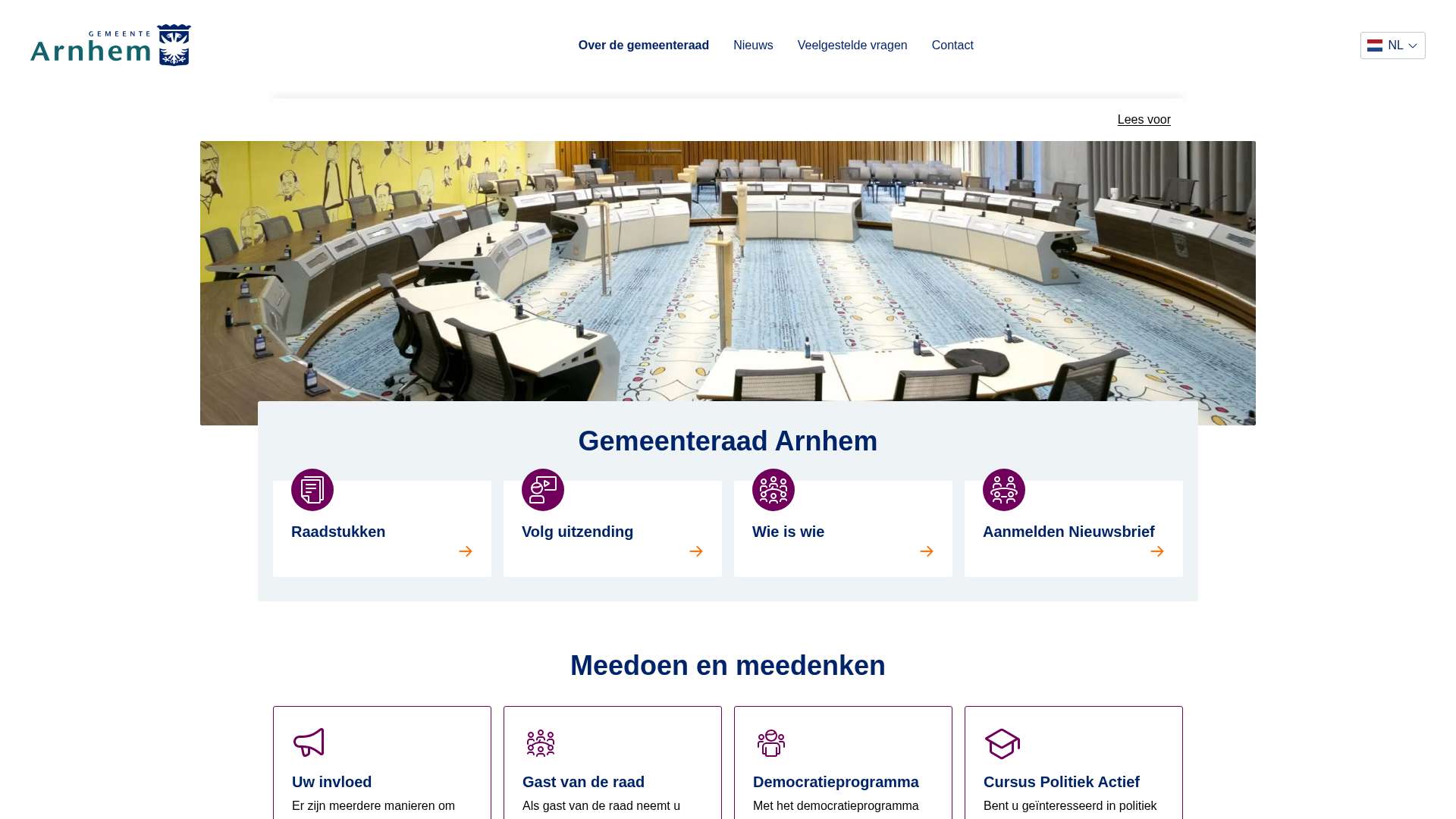Click the Uw invloed megaphone icon
1456x819 pixels.
(x=309, y=742)
